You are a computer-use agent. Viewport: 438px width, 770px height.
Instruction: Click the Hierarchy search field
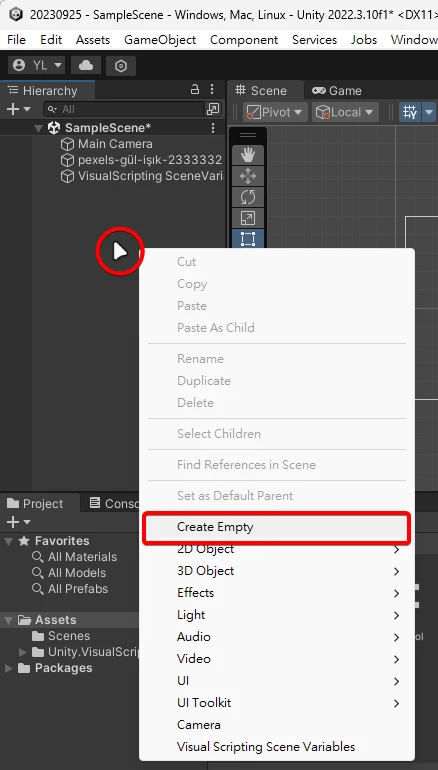point(123,109)
